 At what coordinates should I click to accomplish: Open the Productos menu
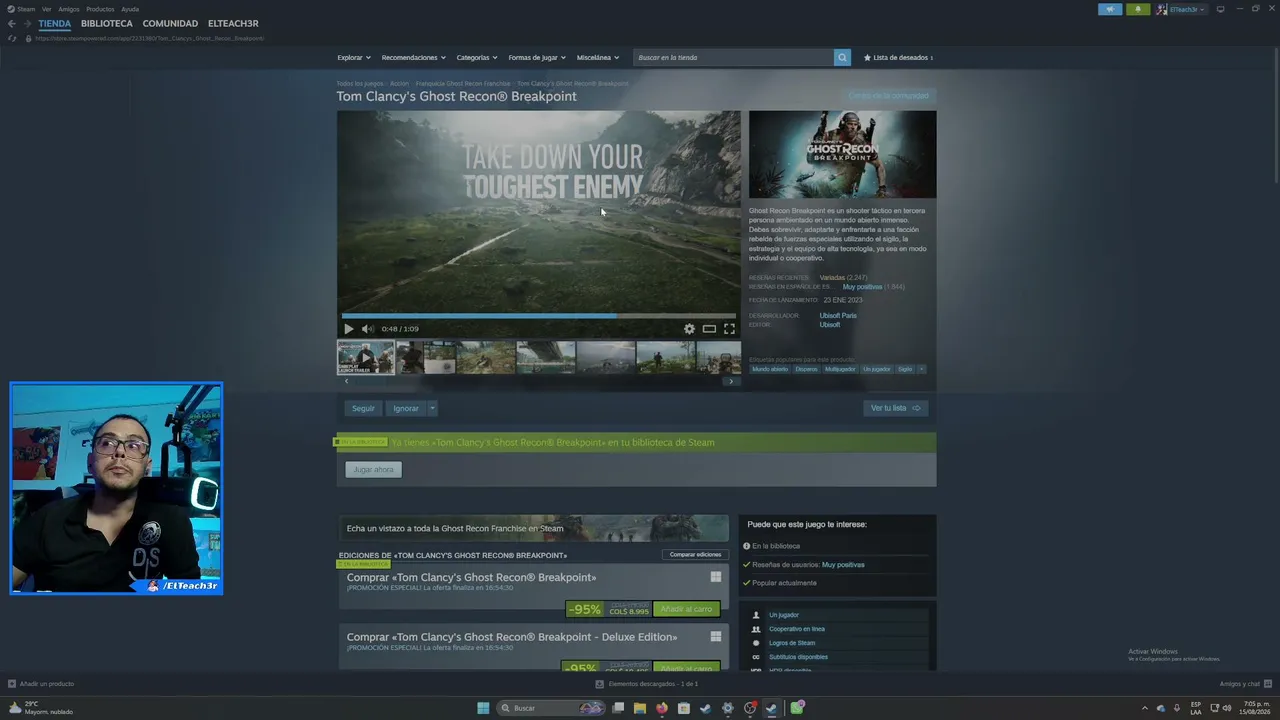pos(100,9)
